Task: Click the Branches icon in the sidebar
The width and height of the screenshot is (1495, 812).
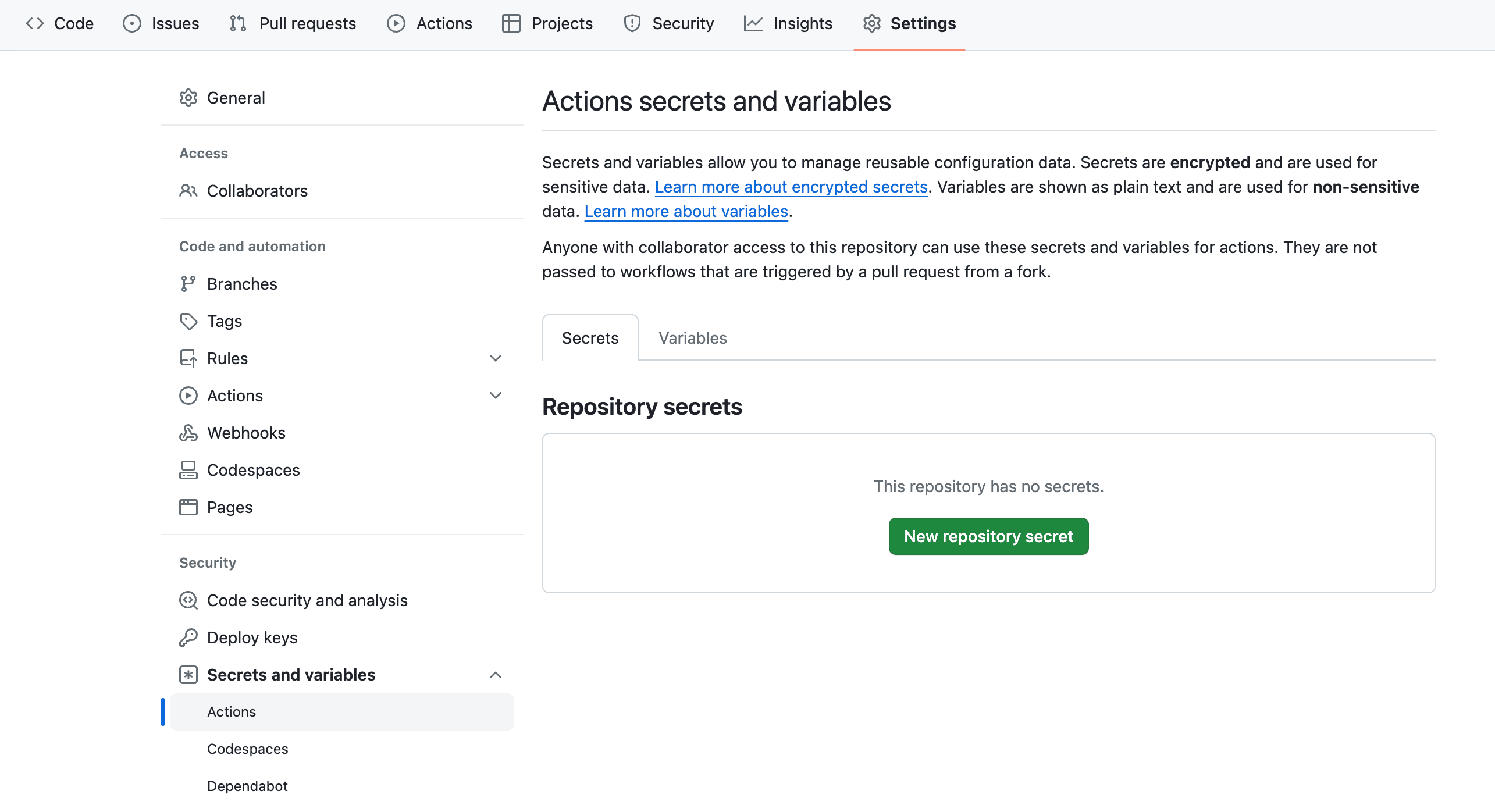Action: 188,283
